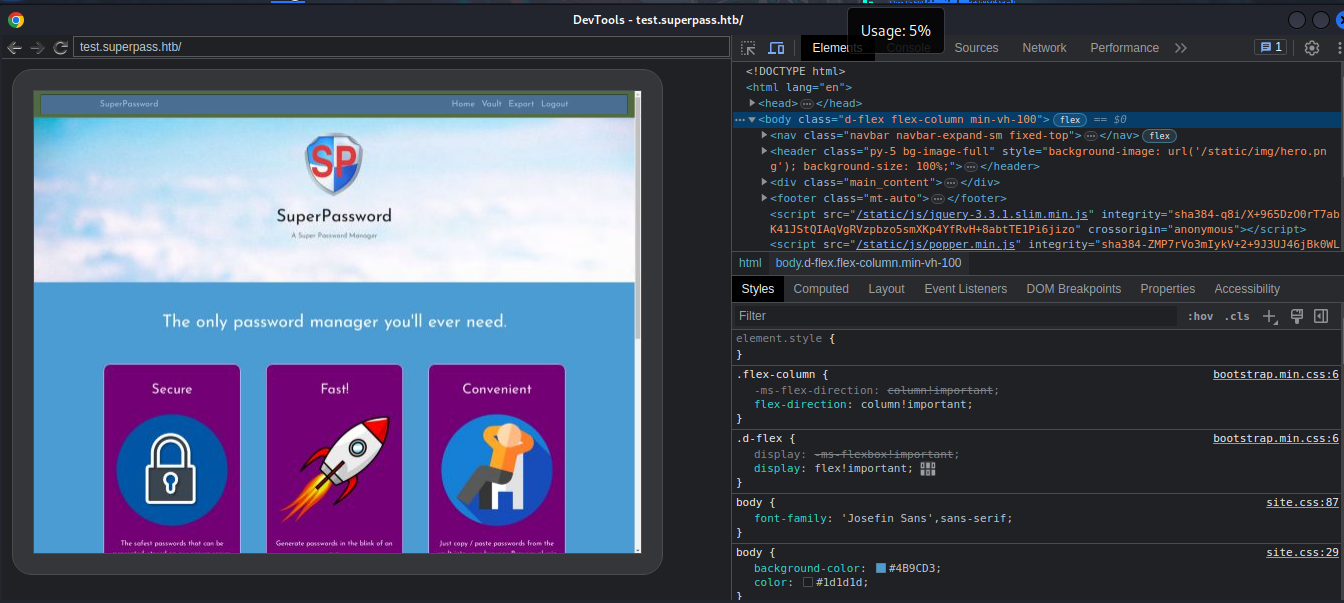1344x603 pixels.
Task: Expand the head element node
Action: pos(753,103)
